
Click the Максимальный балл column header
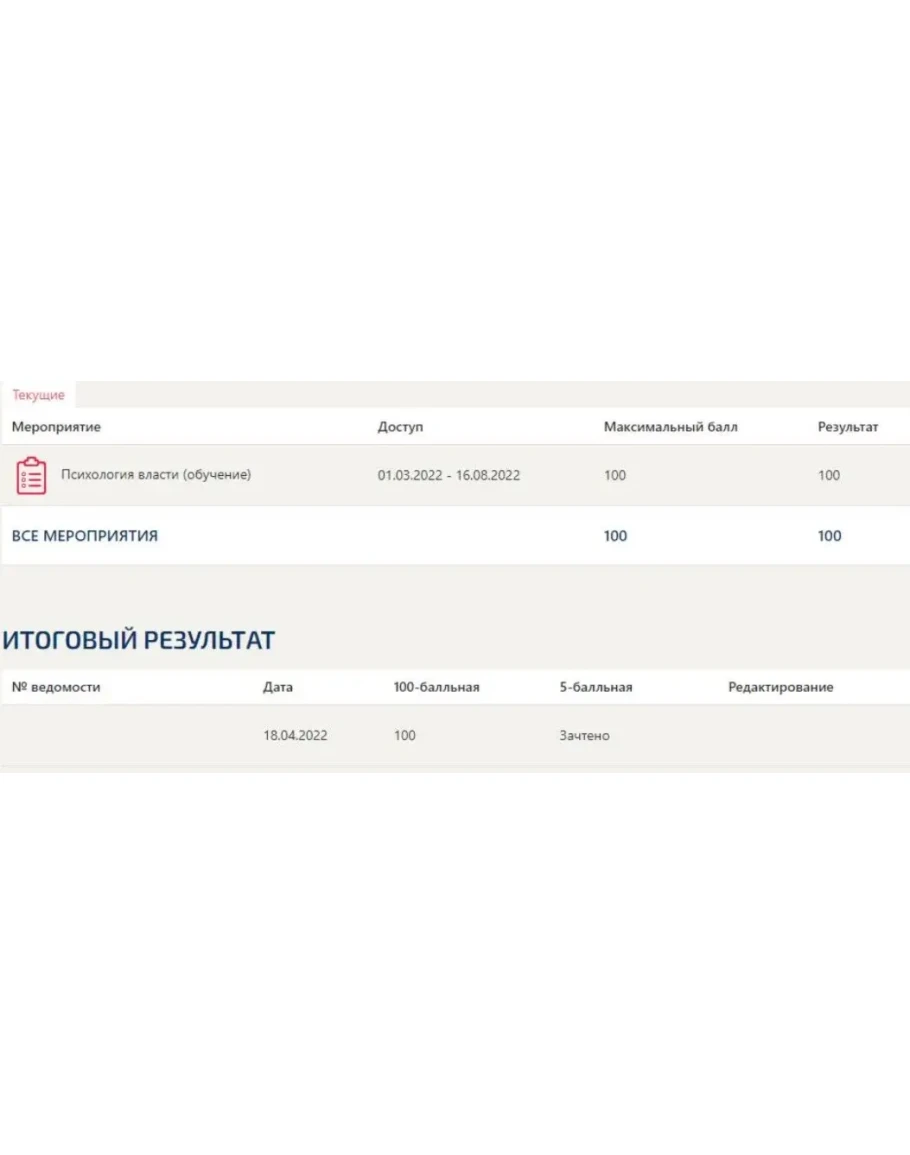[x=670, y=427]
